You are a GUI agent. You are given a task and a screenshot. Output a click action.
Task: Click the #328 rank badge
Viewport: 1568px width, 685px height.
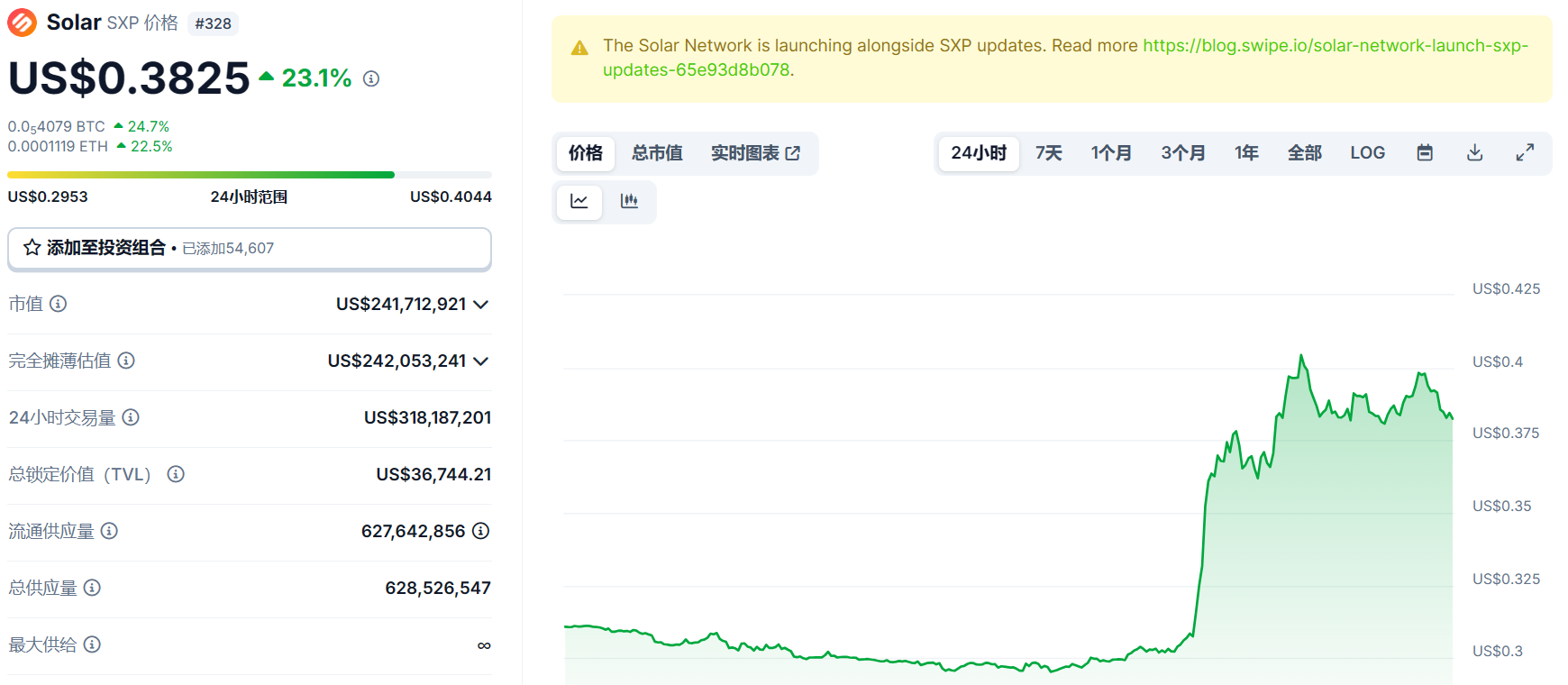coord(214,23)
